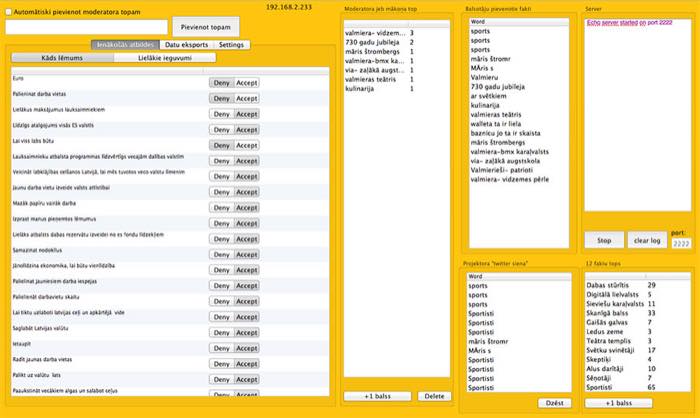Click the Pievienot topam button

tap(206, 27)
